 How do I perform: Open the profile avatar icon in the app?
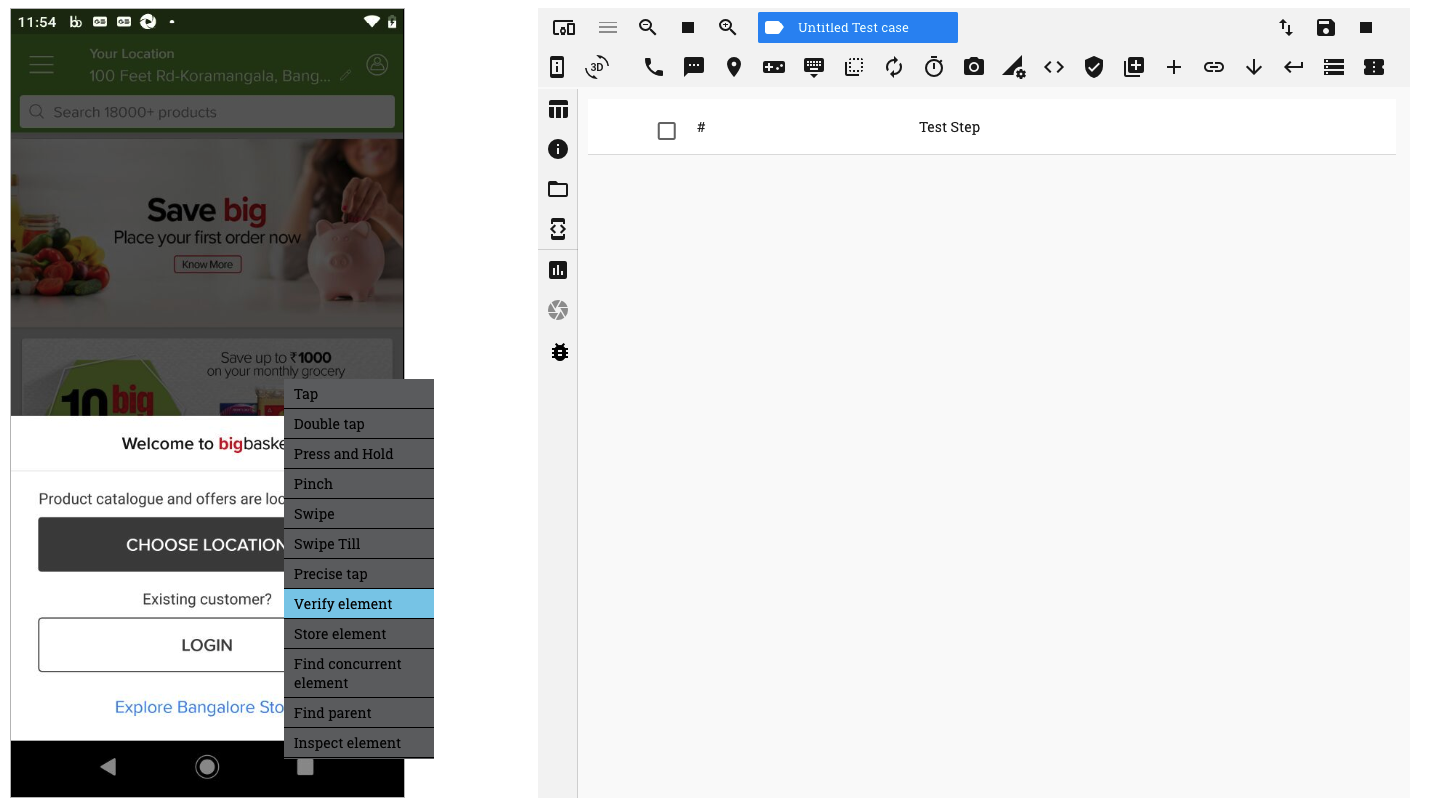[377, 64]
